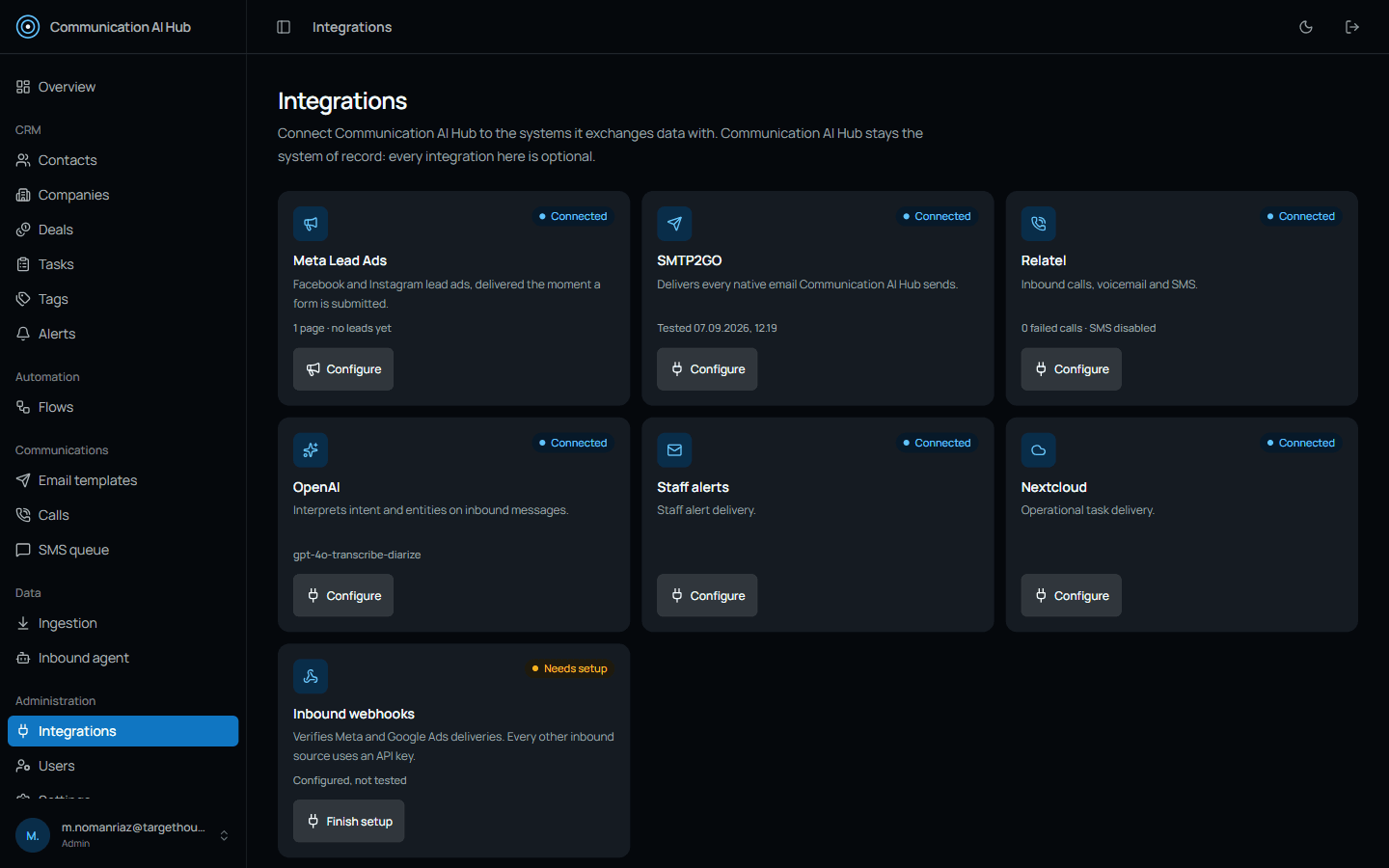Configure the OpenAI integration
Viewport: 1389px width, 868px height.
point(343,596)
